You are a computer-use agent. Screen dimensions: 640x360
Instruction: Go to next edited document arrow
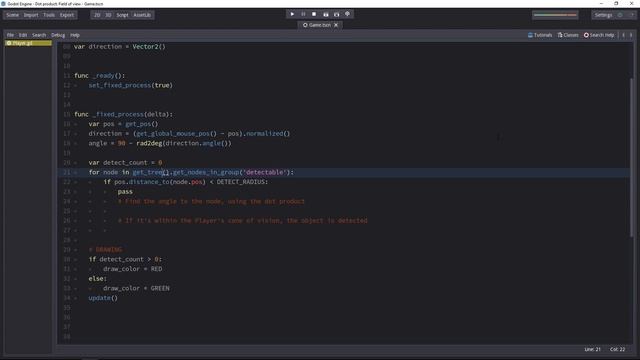pos(631,35)
